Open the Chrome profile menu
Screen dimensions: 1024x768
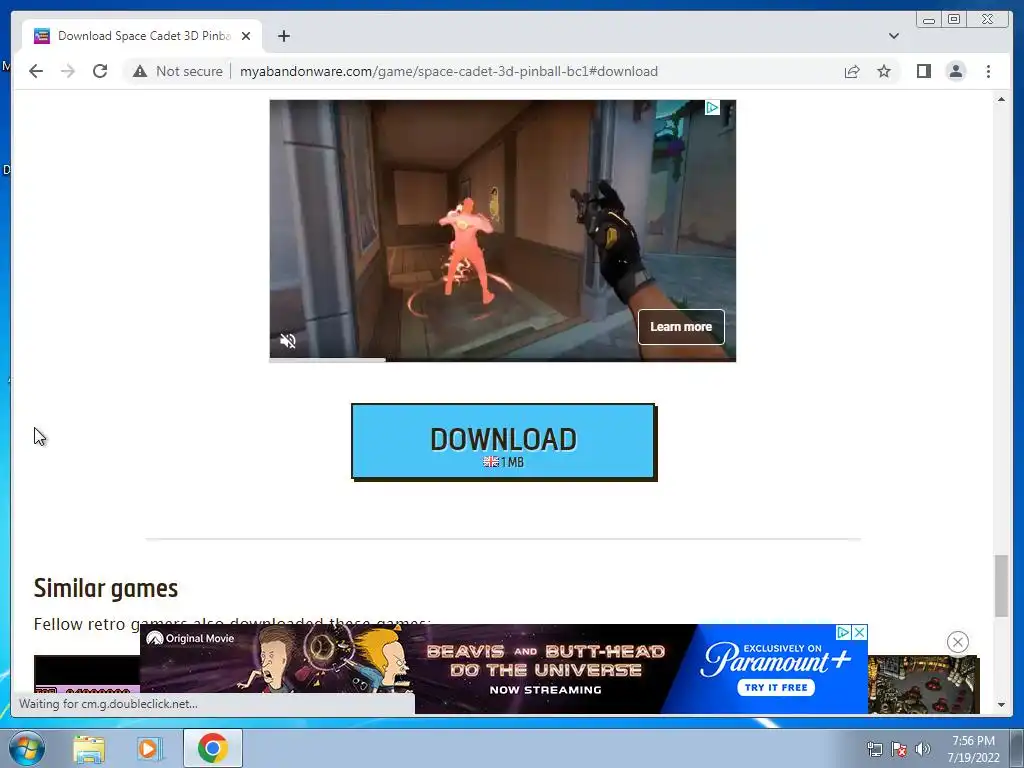[955, 71]
